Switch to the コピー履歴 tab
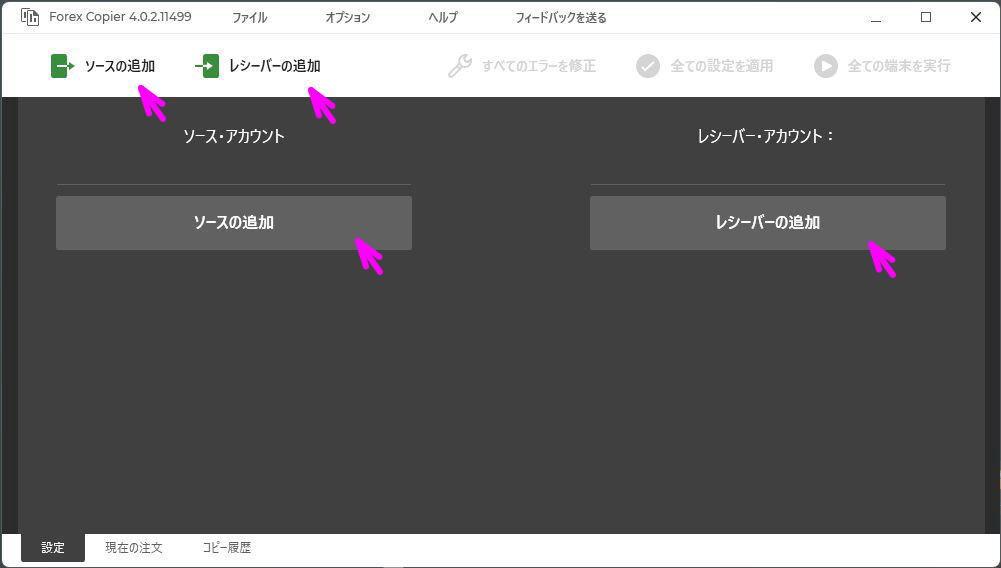1001x568 pixels. [x=227, y=548]
